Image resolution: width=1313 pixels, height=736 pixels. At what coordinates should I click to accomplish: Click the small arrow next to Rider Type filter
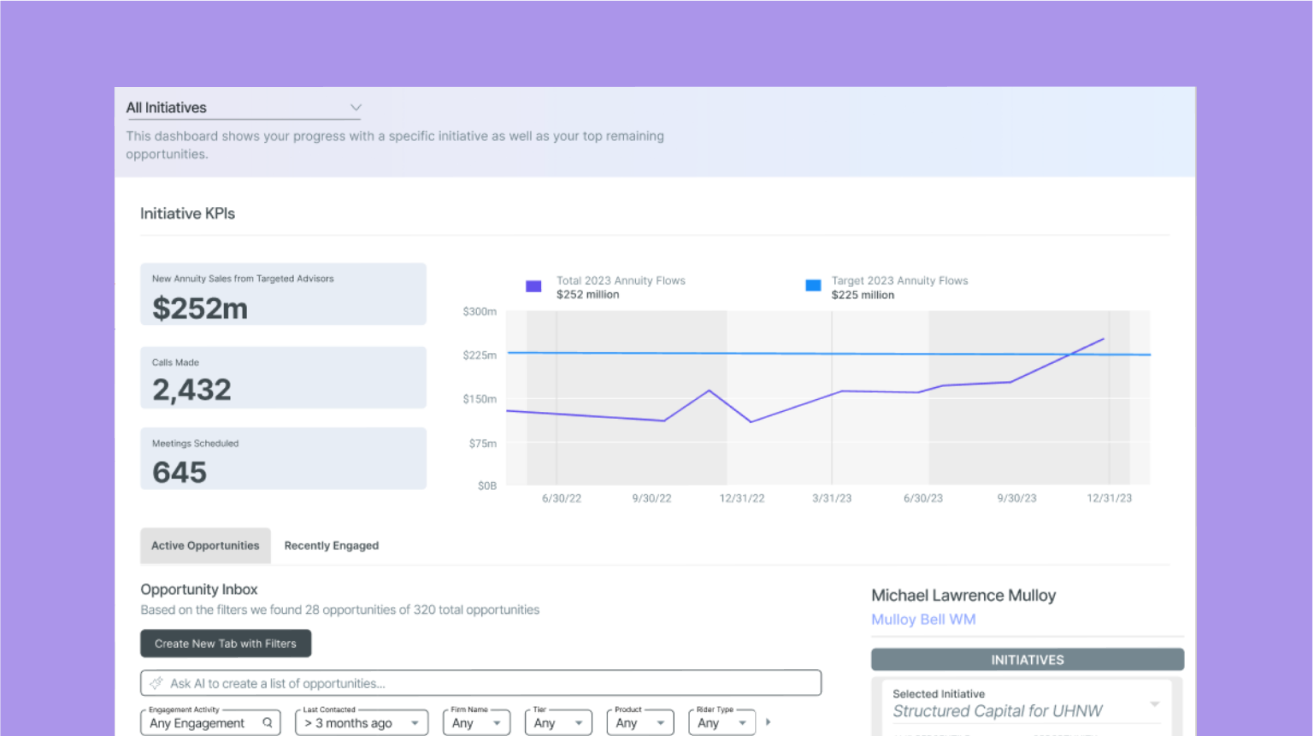[768, 722]
